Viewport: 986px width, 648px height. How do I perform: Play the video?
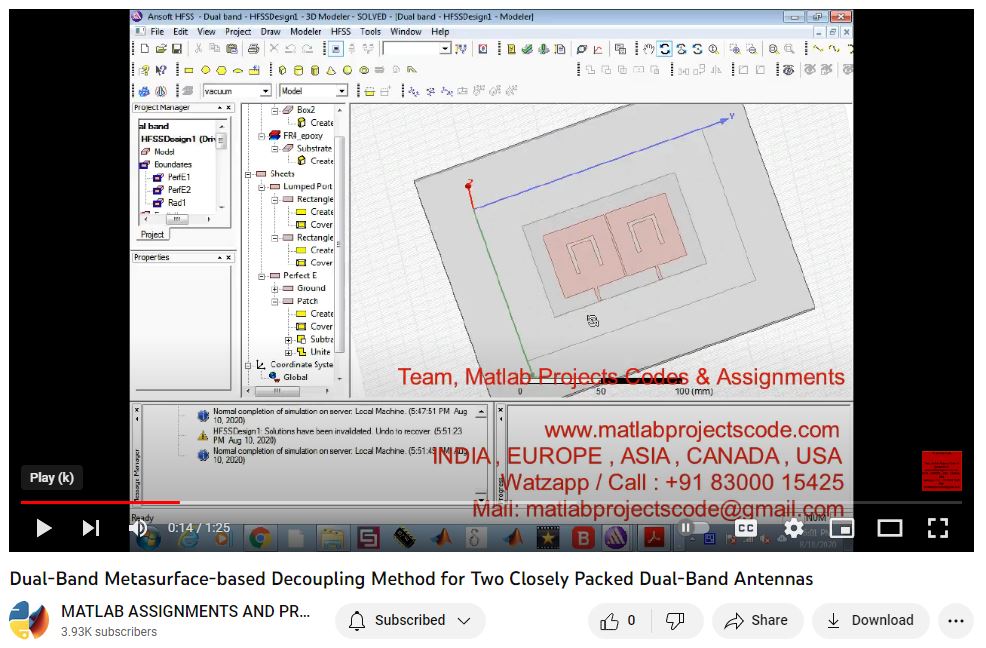click(43, 528)
